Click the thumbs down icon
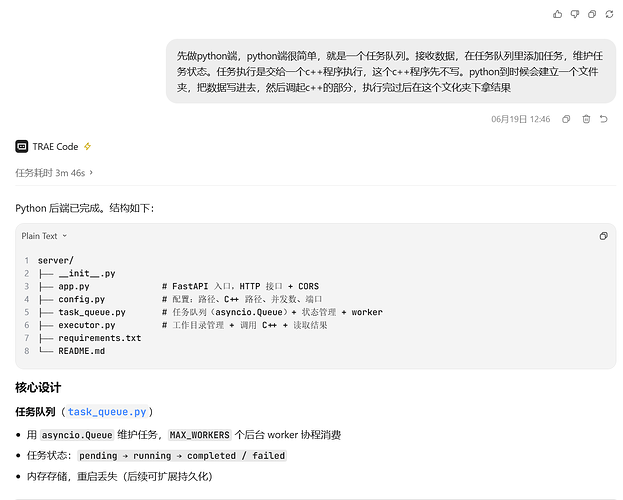 click(575, 14)
